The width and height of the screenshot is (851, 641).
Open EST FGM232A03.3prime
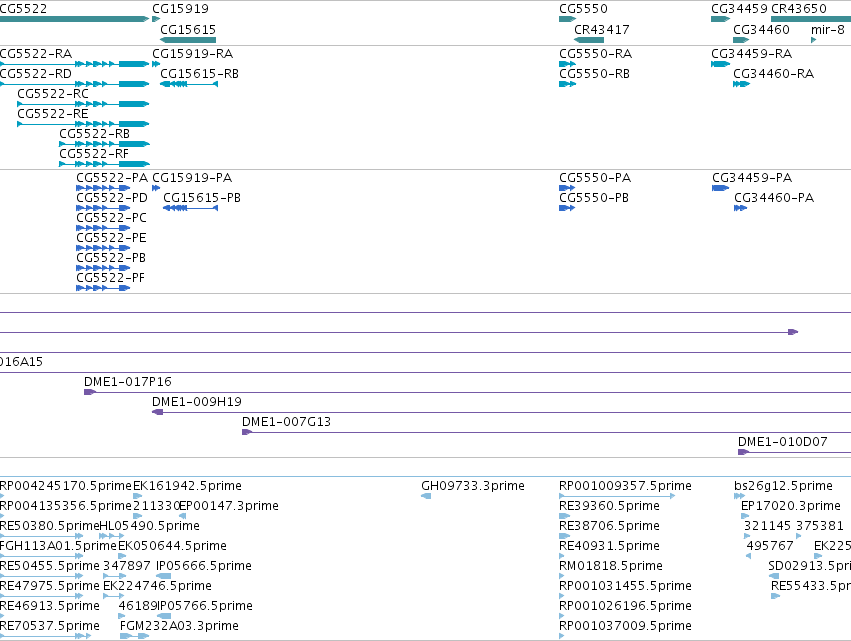click(179, 627)
